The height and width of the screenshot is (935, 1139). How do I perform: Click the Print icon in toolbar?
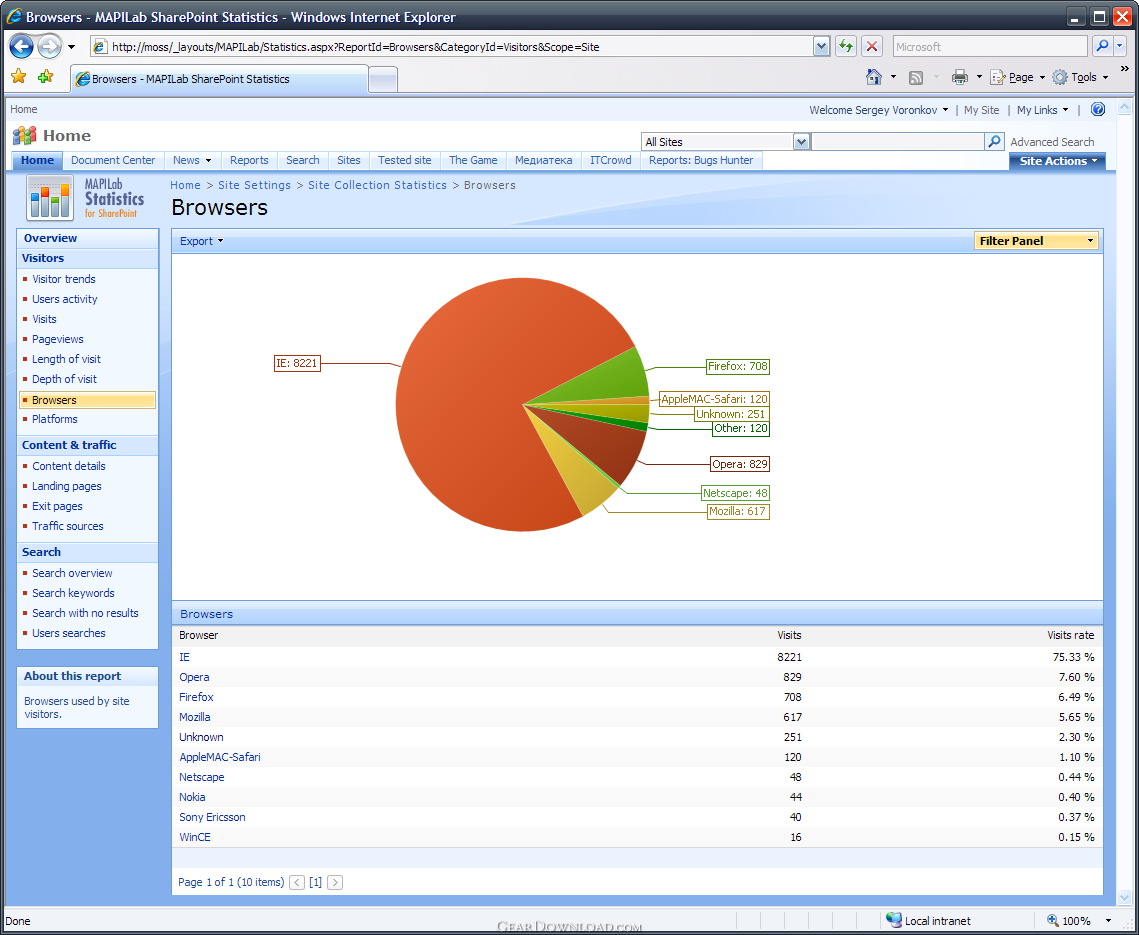(x=960, y=77)
